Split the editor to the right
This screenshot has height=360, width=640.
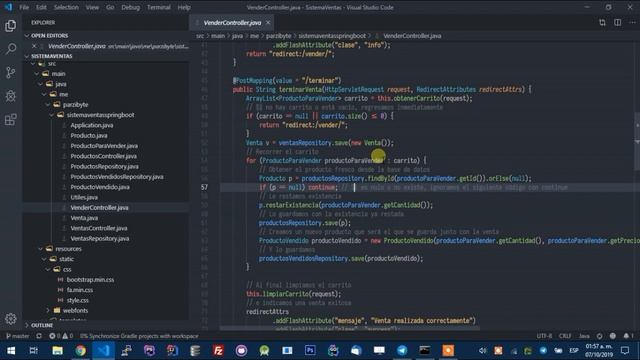618,22
